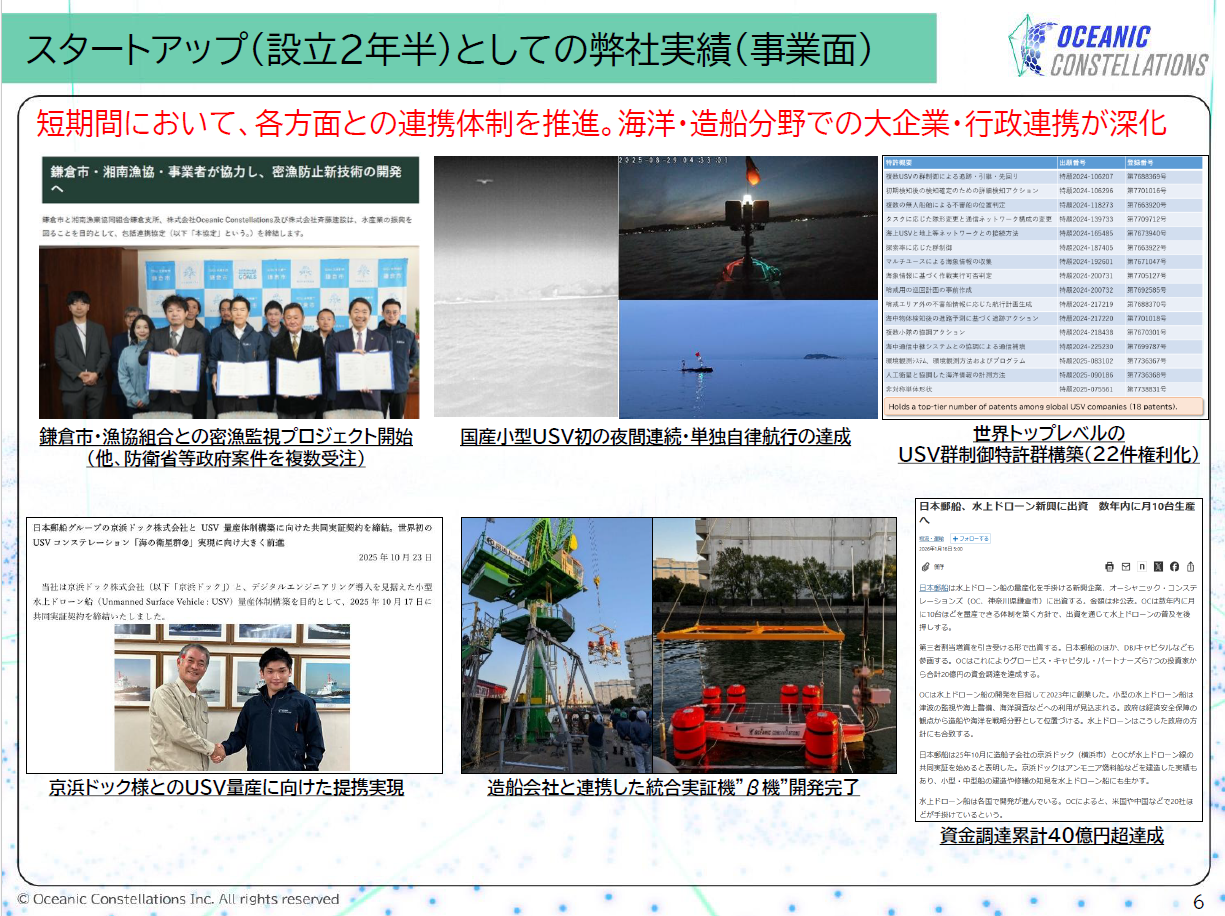Click caption 鎌倉市・漁協組合との密漁監視プロジェクト開始

click(226, 437)
